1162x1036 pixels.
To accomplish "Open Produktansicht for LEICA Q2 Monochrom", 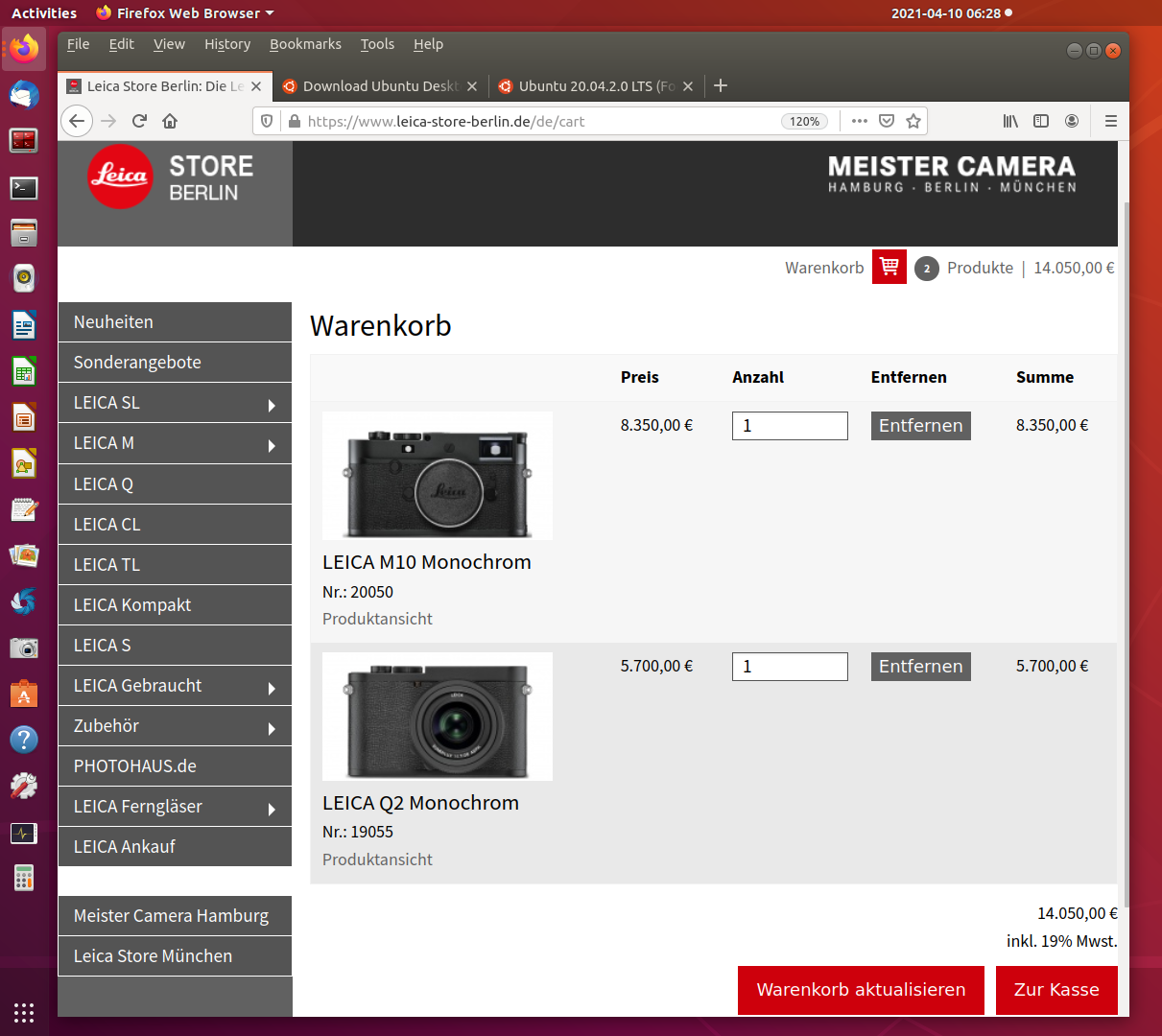I will pos(377,859).
